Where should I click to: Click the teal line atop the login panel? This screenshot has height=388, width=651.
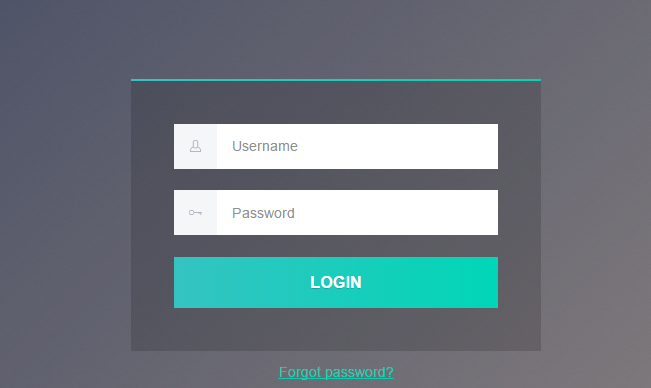pos(336,80)
